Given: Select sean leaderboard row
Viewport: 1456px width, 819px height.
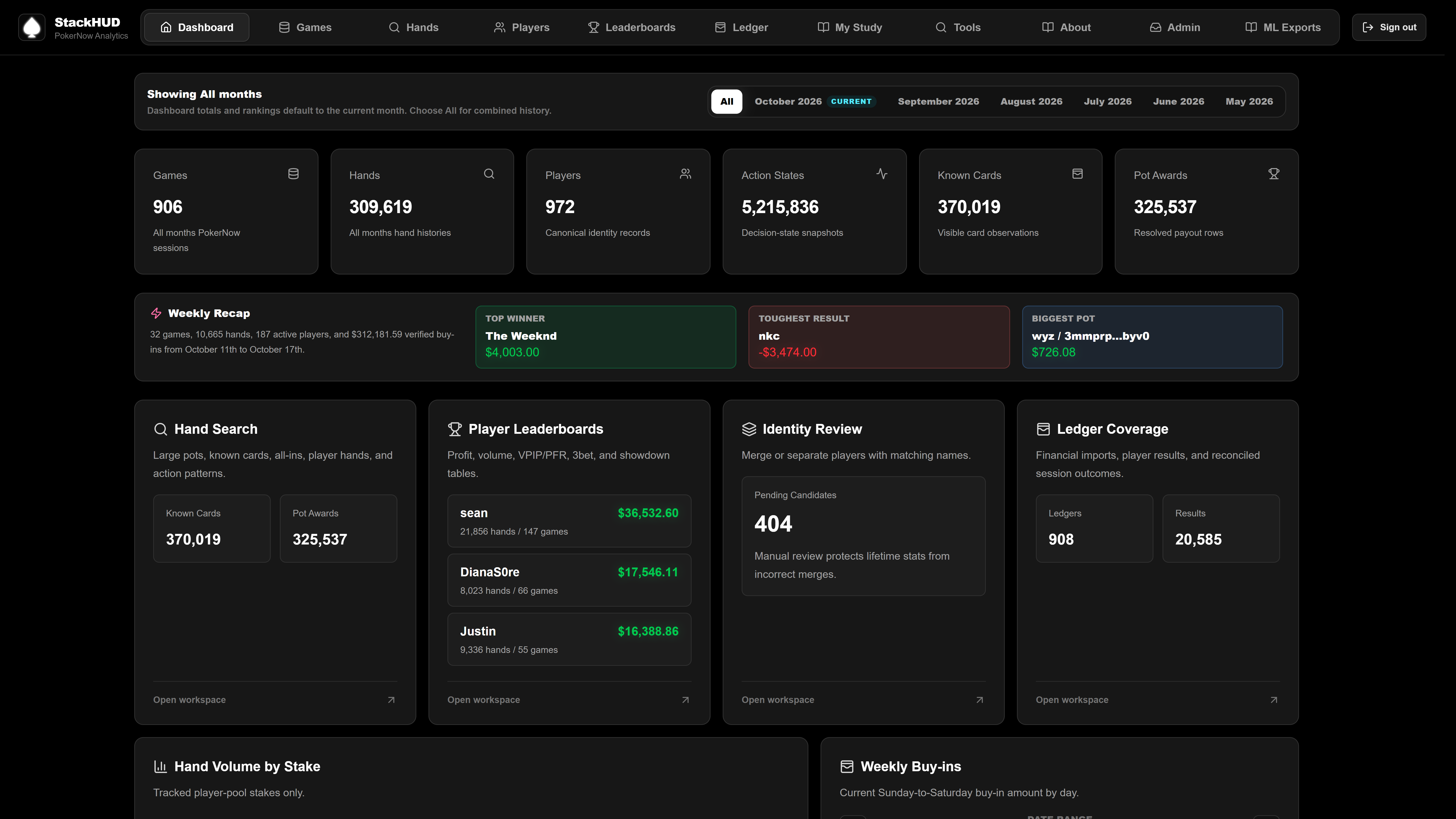Looking at the screenshot, I should pos(569,521).
